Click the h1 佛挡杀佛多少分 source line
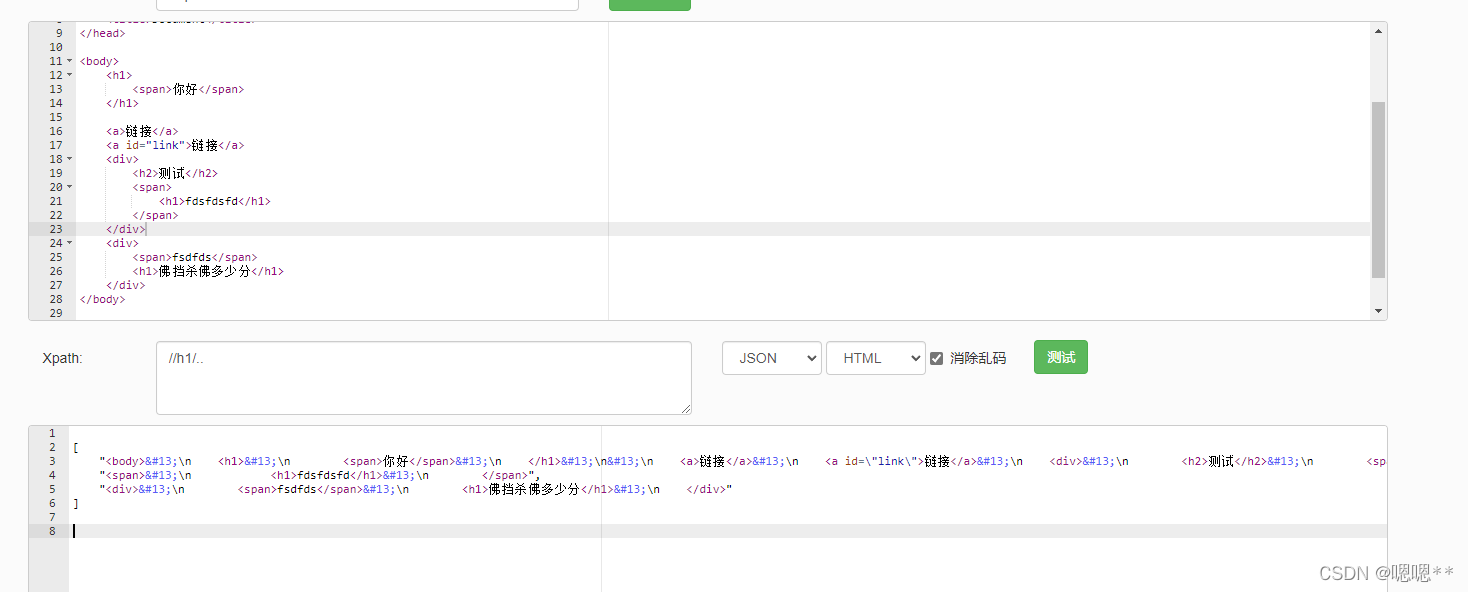The height and width of the screenshot is (592, 1468). tap(208, 271)
